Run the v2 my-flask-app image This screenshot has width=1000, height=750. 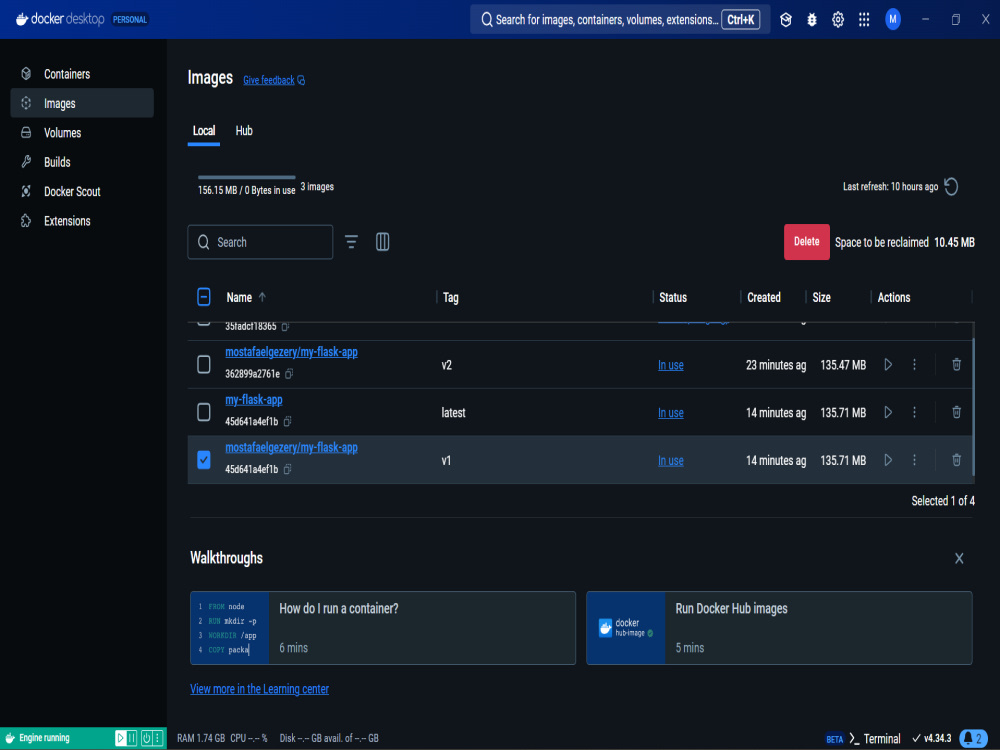[888, 365]
